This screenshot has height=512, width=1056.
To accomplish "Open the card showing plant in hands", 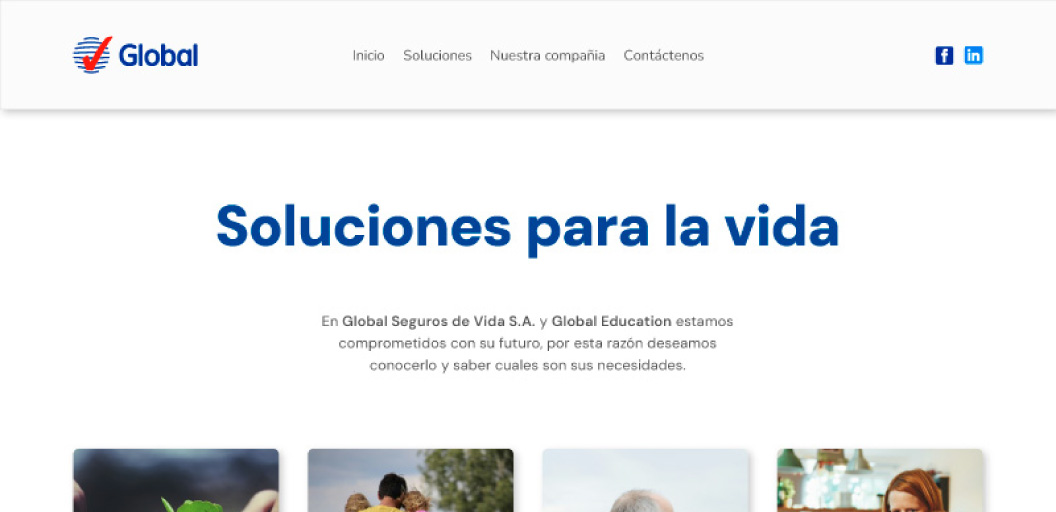I will [x=176, y=481].
